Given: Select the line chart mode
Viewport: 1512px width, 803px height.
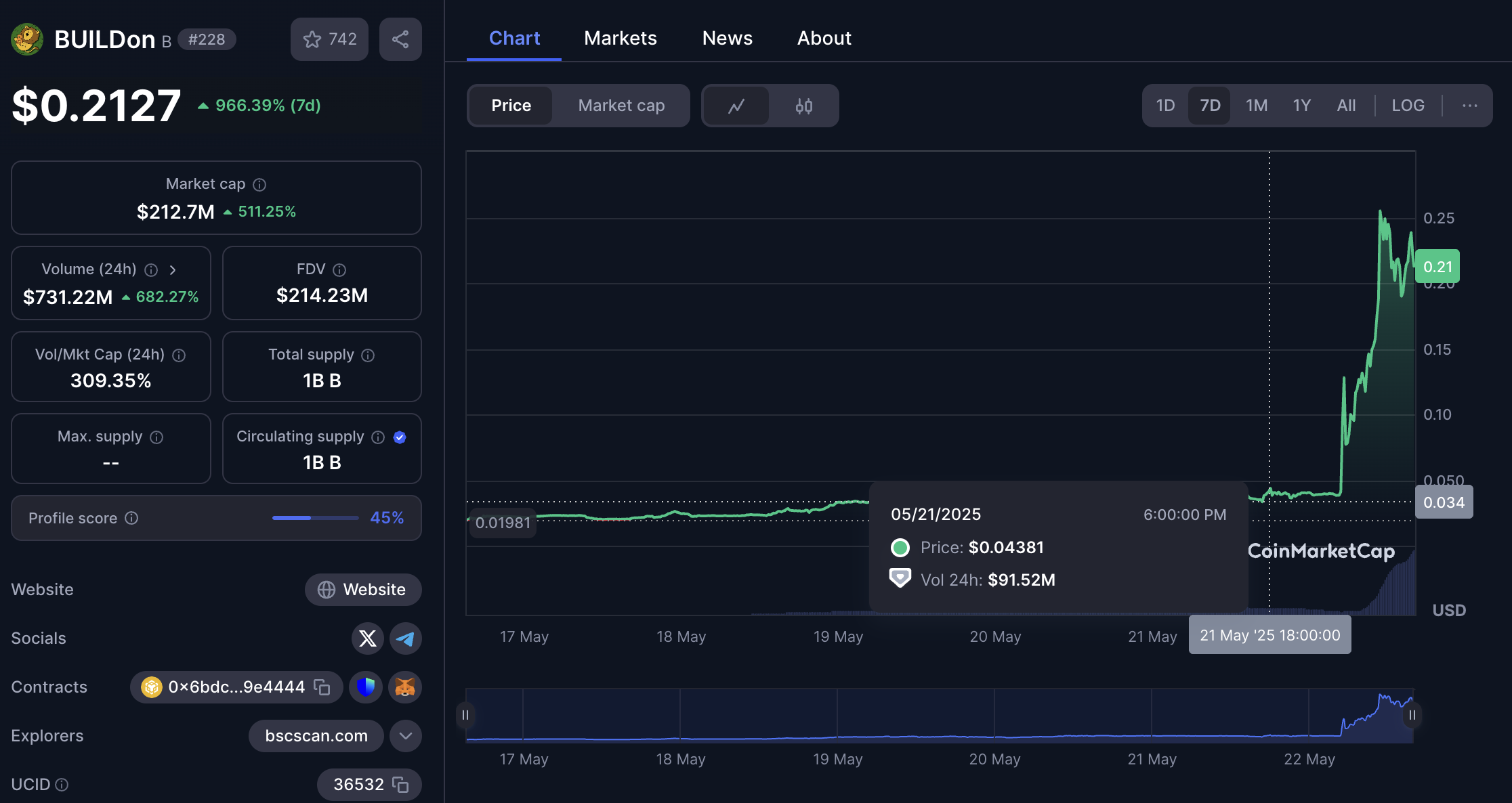Looking at the screenshot, I should coord(736,106).
